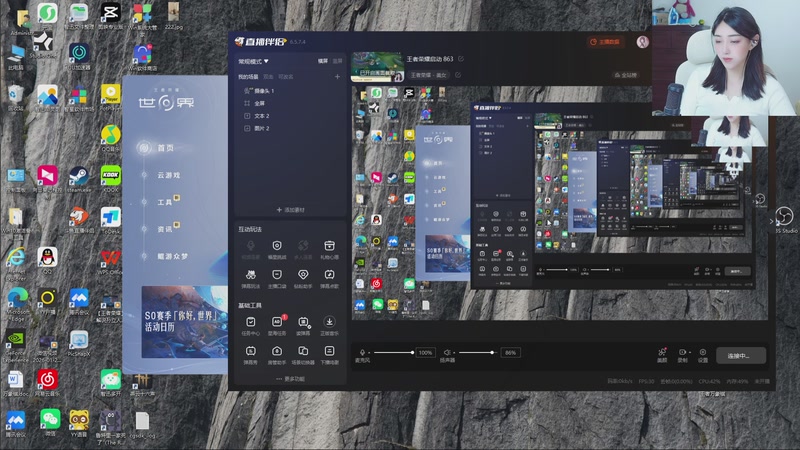
Task: Mute the speaker via speaker icon
Action: [x=447, y=353]
